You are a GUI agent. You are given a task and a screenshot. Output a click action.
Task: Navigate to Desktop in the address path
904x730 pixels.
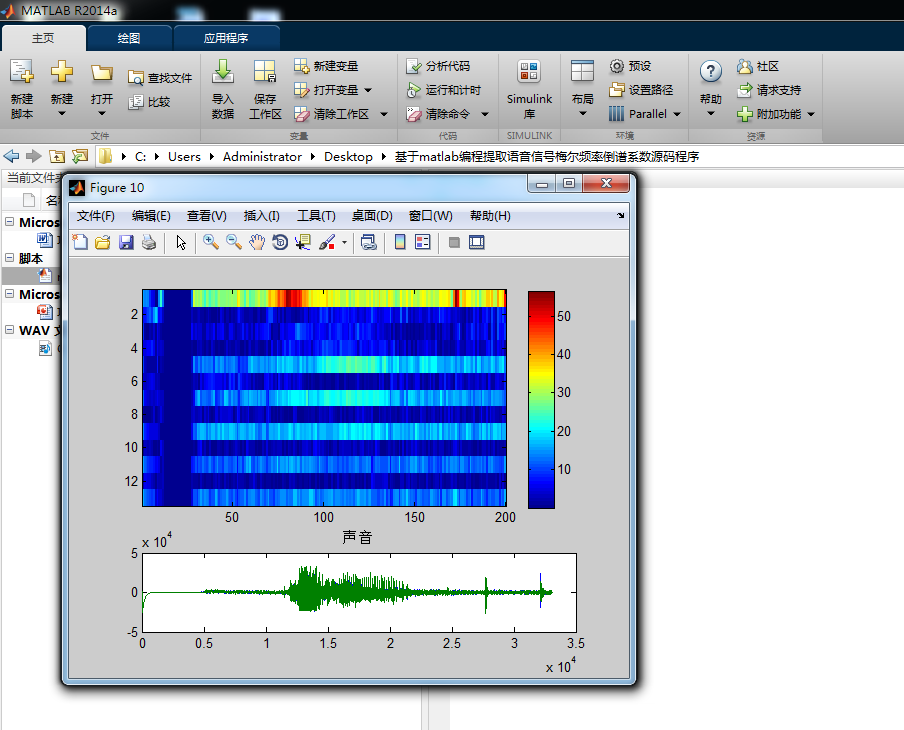[x=348, y=157]
